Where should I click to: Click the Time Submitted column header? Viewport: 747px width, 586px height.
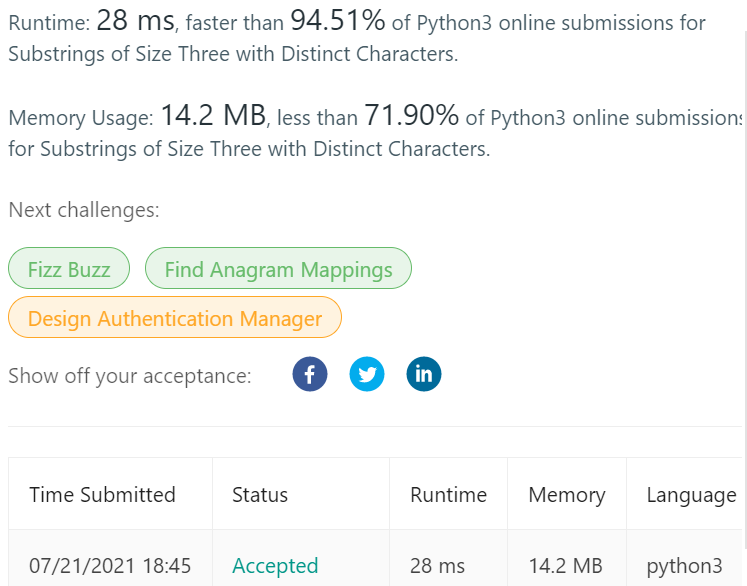tap(102, 495)
